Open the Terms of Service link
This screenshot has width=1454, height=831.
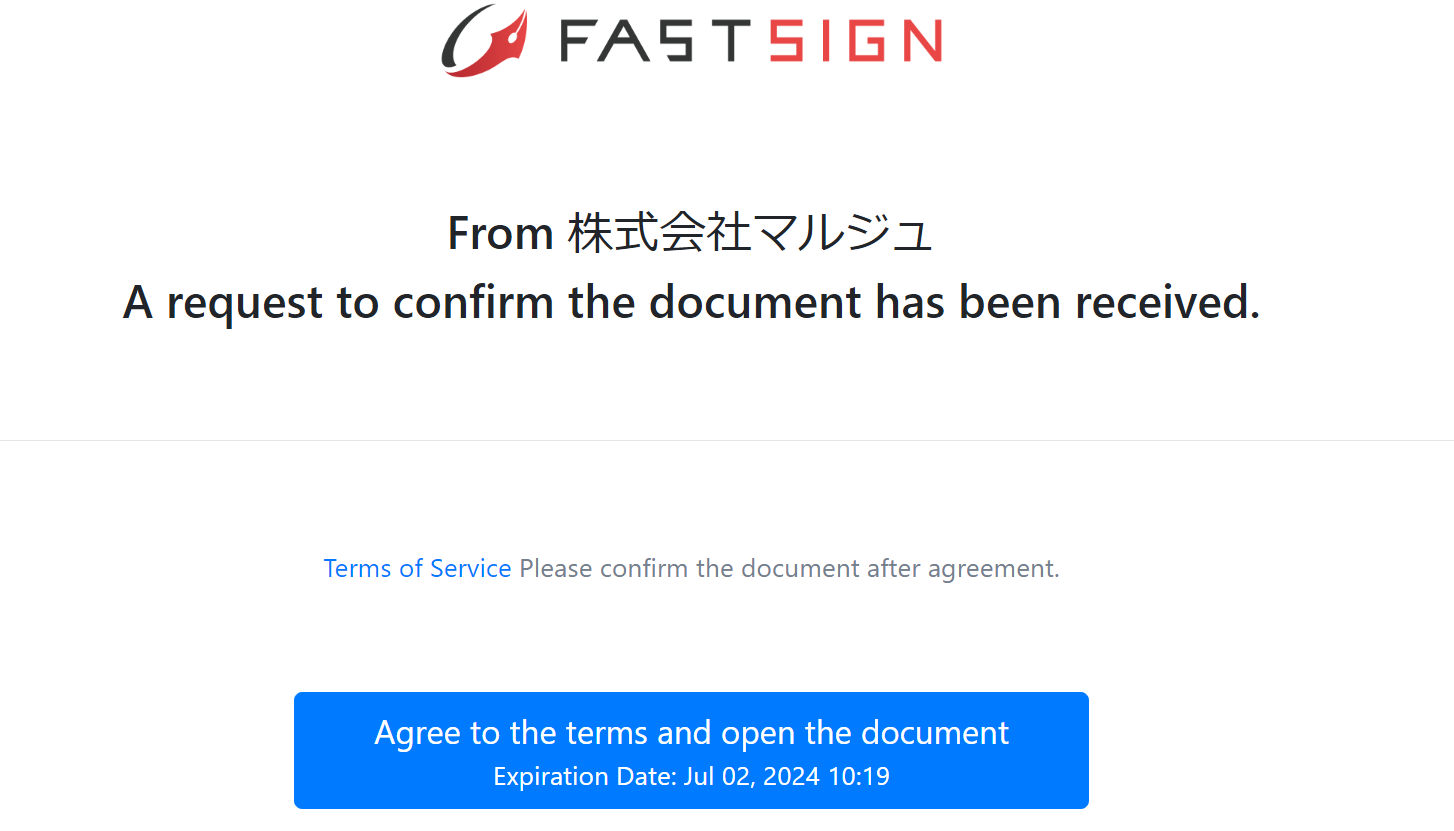[417, 569]
